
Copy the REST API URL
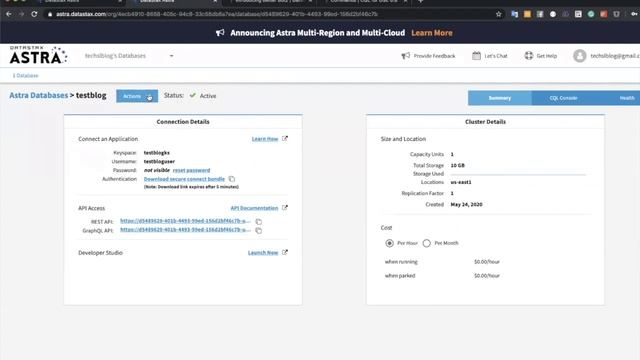pyautogui.click(x=258, y=222)
